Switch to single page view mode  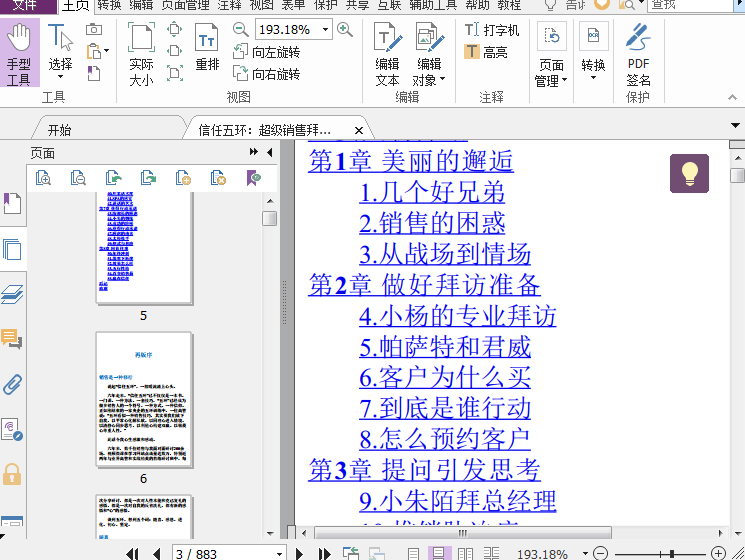(413, 553)
